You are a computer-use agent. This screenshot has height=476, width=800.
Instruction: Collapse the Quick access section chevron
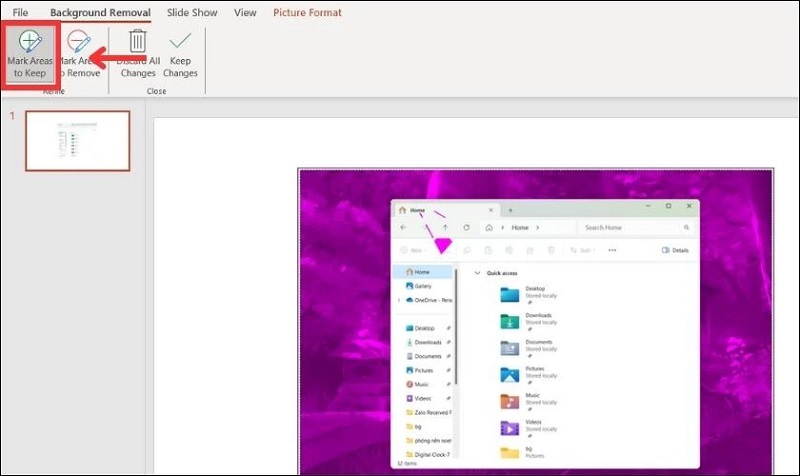pos(476,272)
